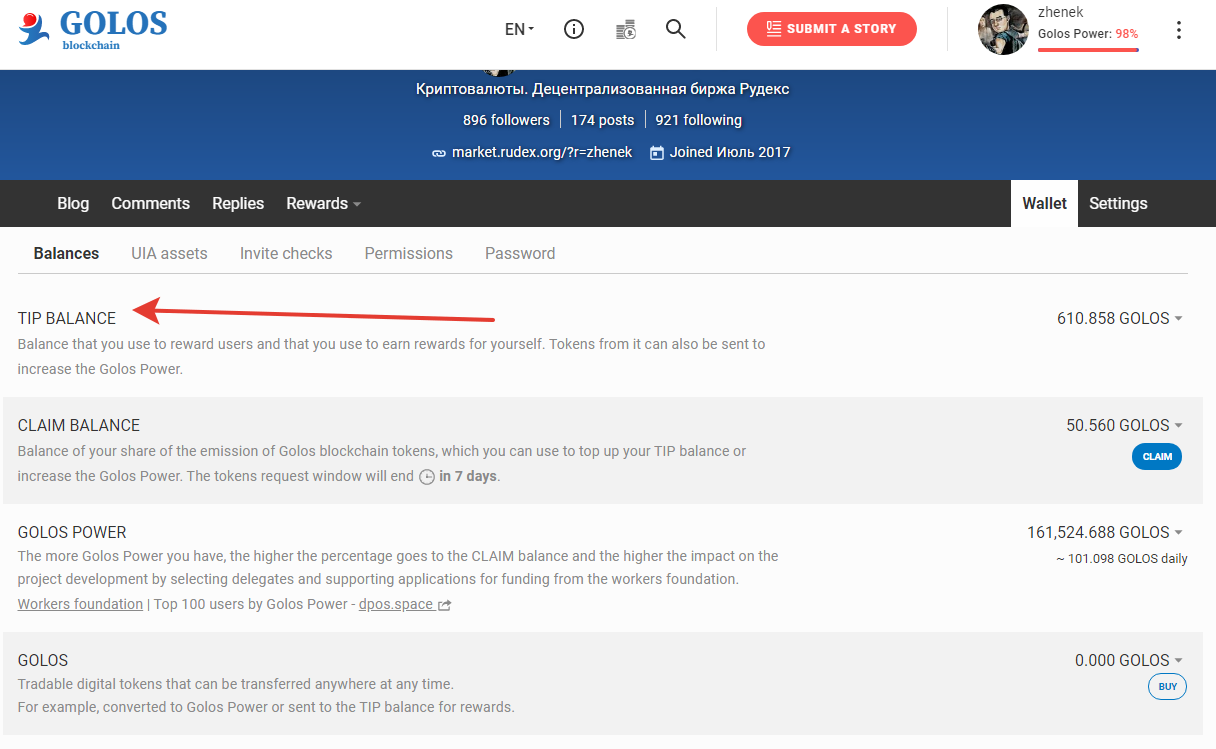The height and width of the screenshot is (749, 1216).
Task: Open the info circle icon in header
Action: click(x=574, y=29)
